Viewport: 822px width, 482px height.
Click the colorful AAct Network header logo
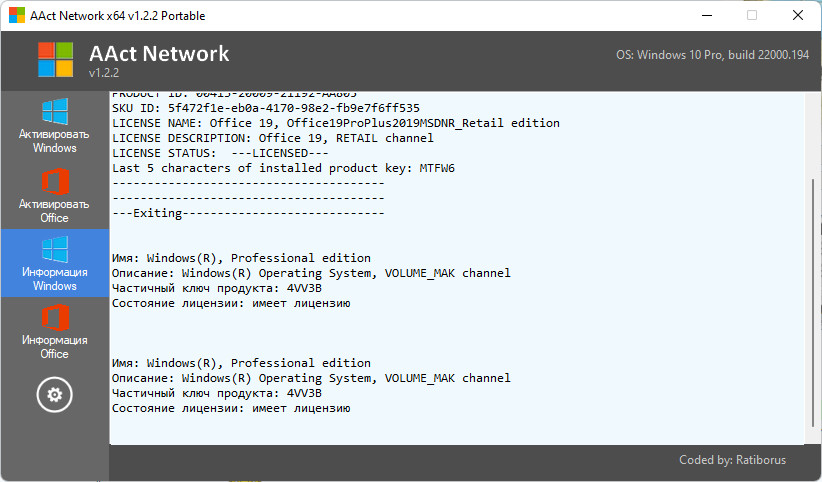[56, 59]
